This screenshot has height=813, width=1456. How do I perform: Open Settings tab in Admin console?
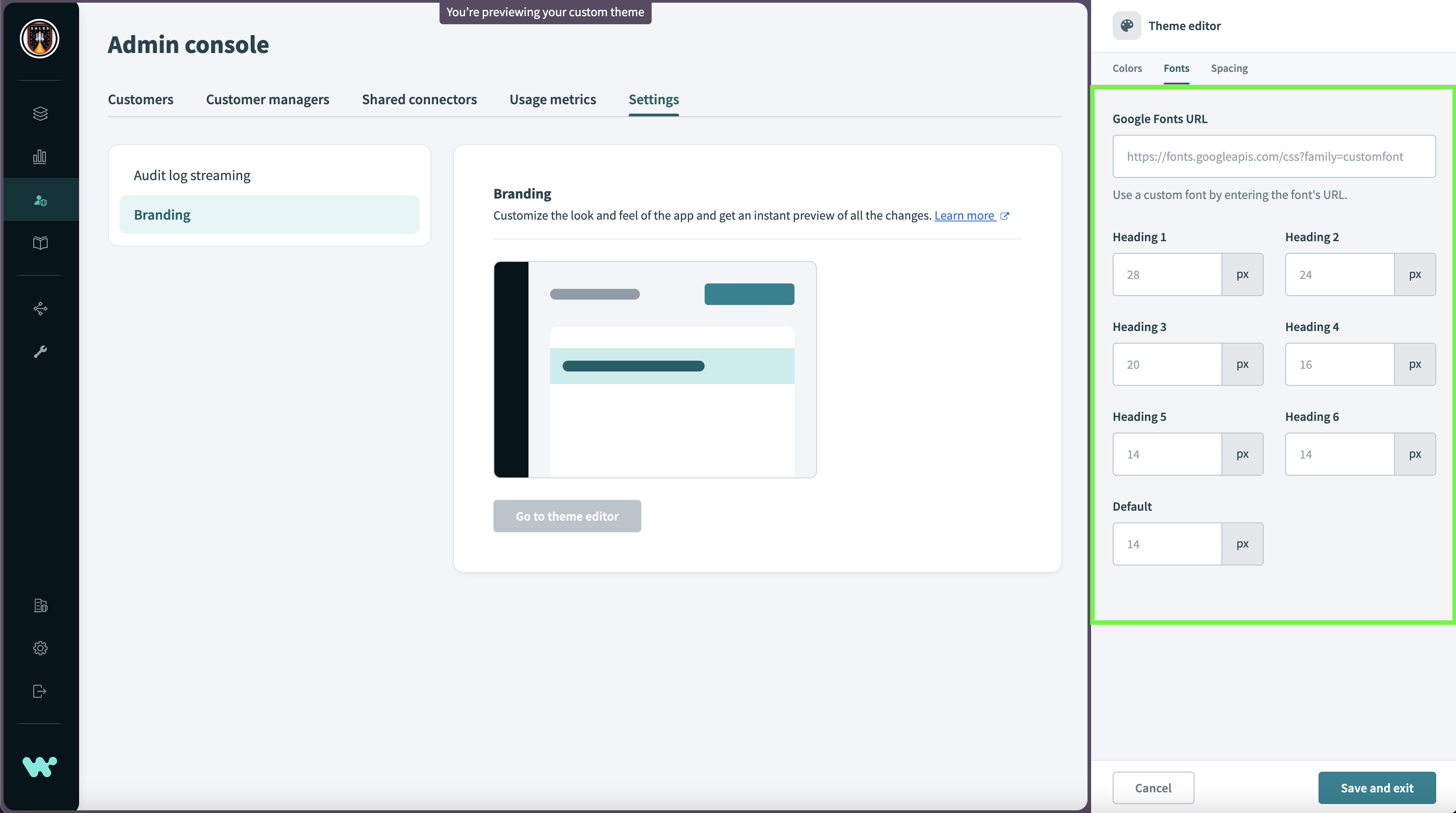[x=654, y=99]
